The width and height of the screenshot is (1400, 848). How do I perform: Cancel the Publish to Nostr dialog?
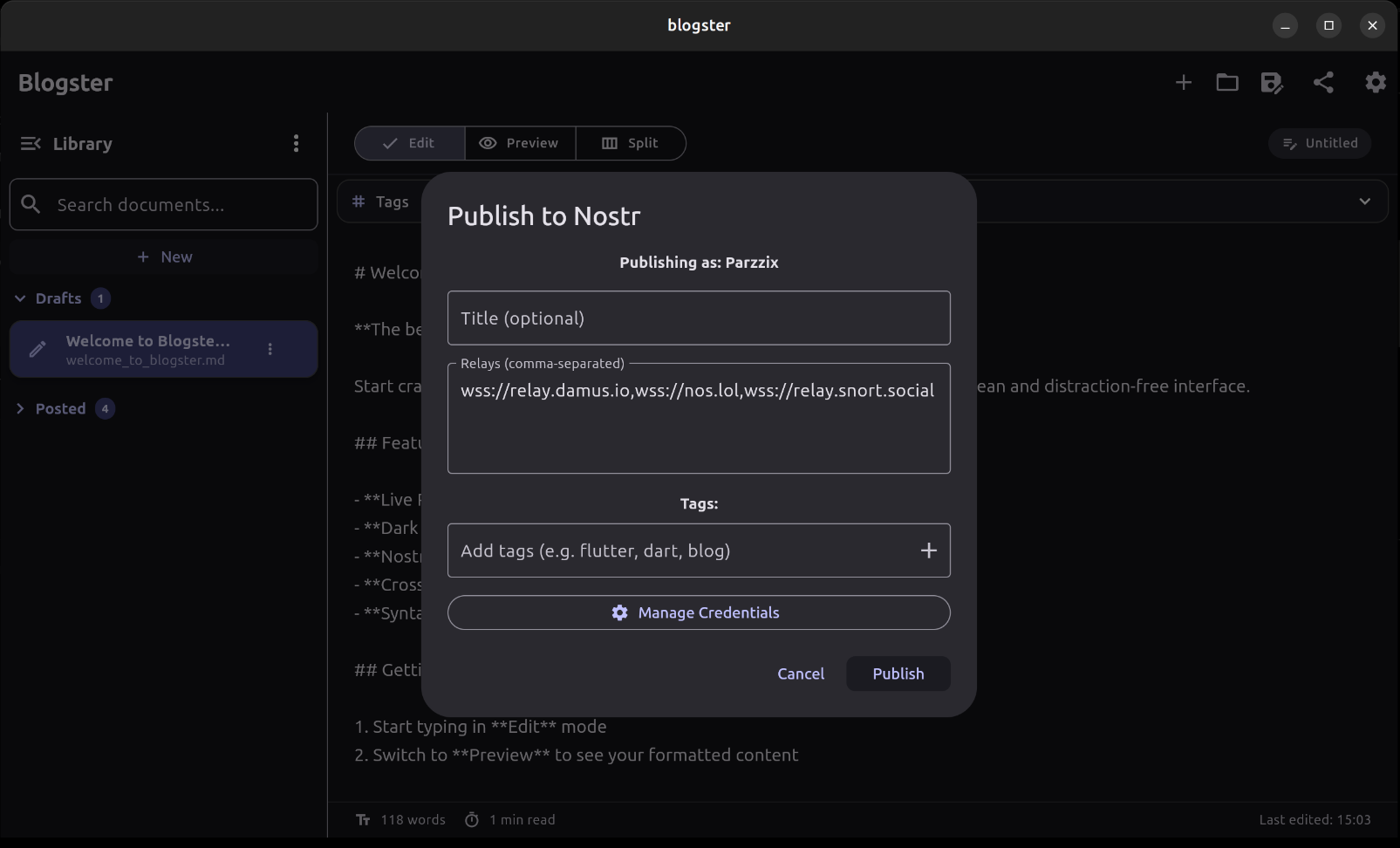[x=801, y=674]
